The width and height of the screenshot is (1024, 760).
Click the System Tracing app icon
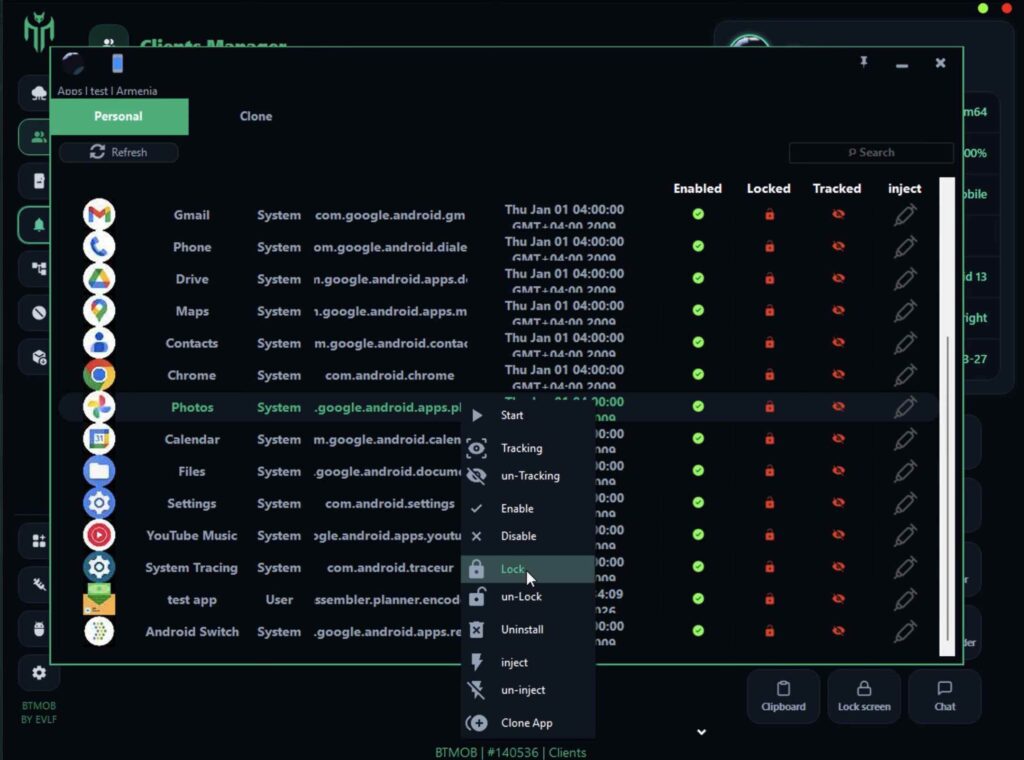[x=99, y=567]
